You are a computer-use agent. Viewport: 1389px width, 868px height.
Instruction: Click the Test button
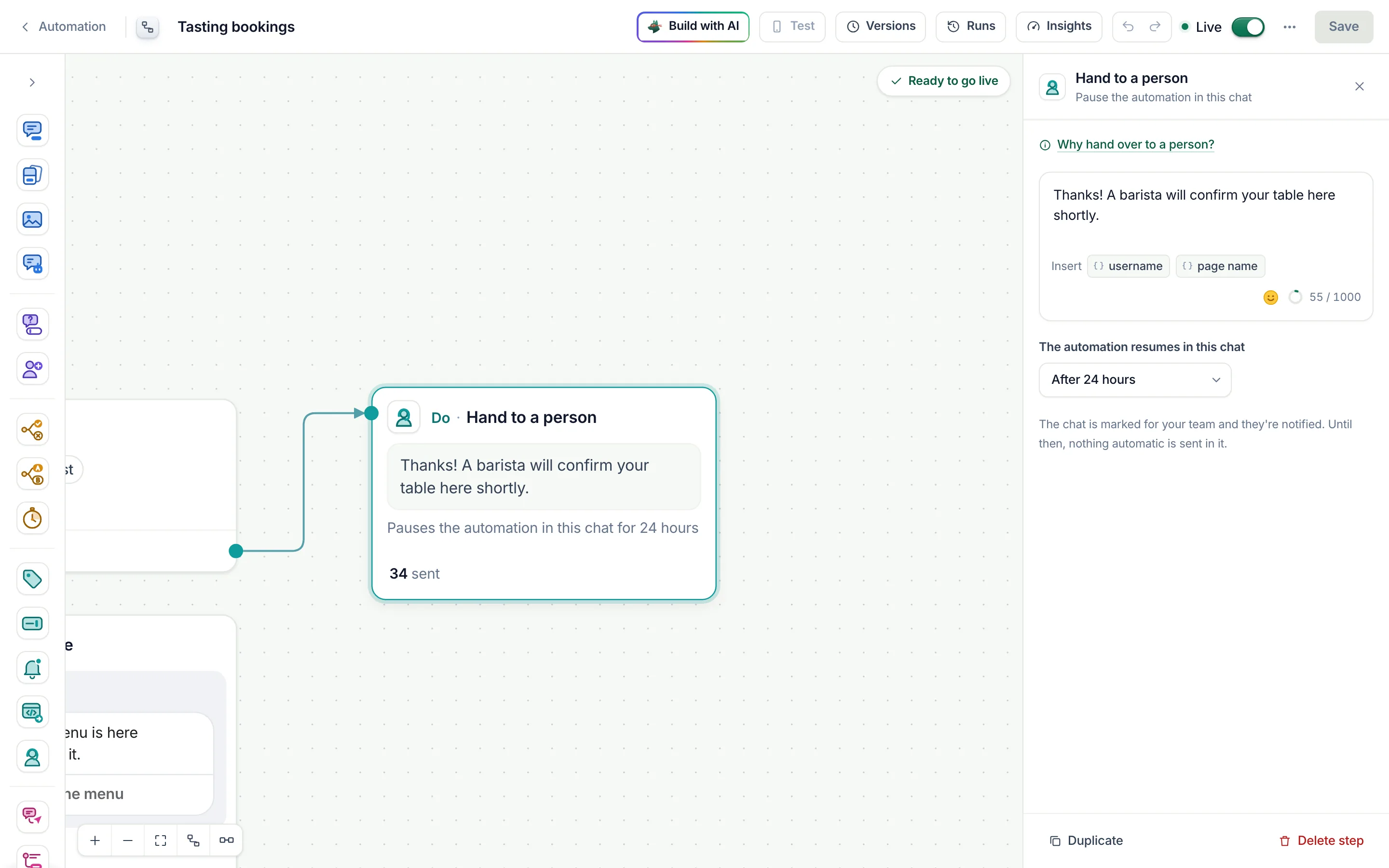pyautogui.click(x=792, y=27)
